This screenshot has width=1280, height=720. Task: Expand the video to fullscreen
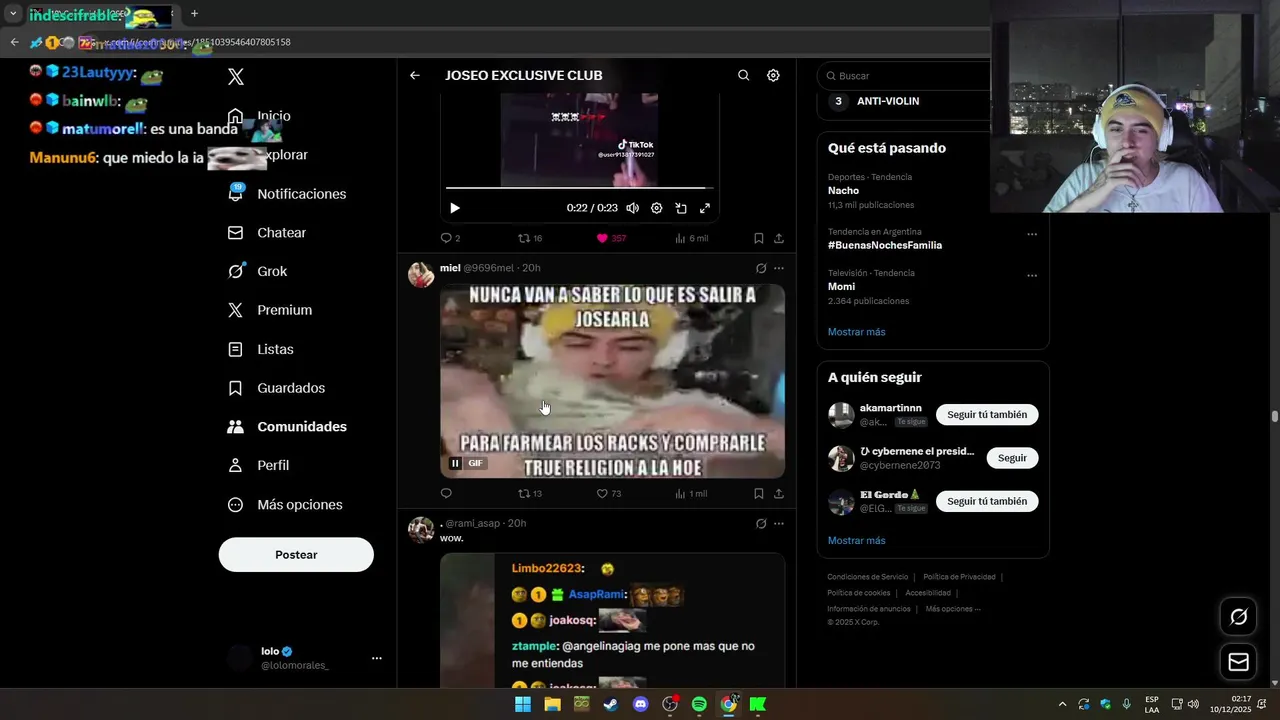point(705,208)
